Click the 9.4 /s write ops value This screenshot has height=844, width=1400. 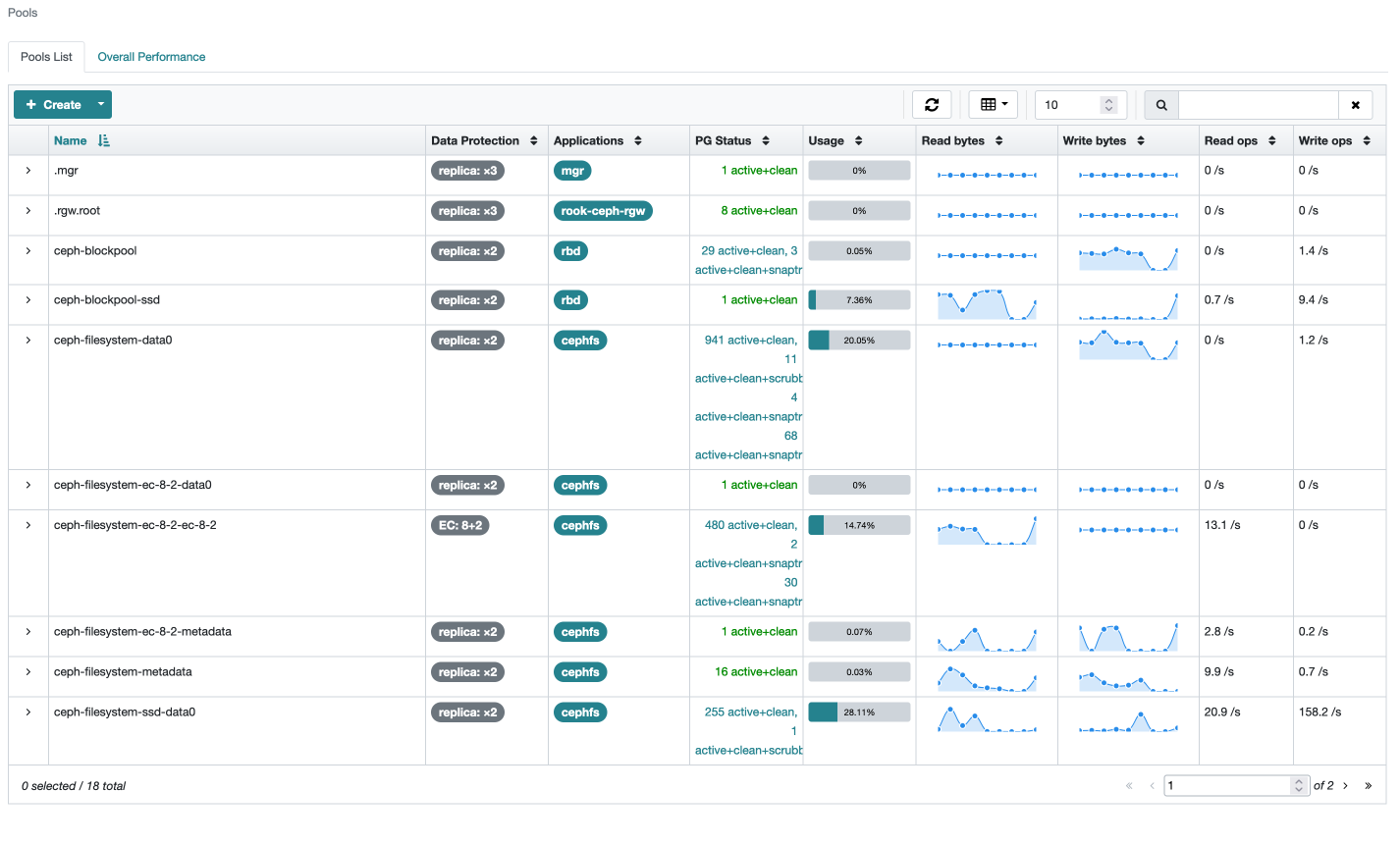click(1314, 300)
